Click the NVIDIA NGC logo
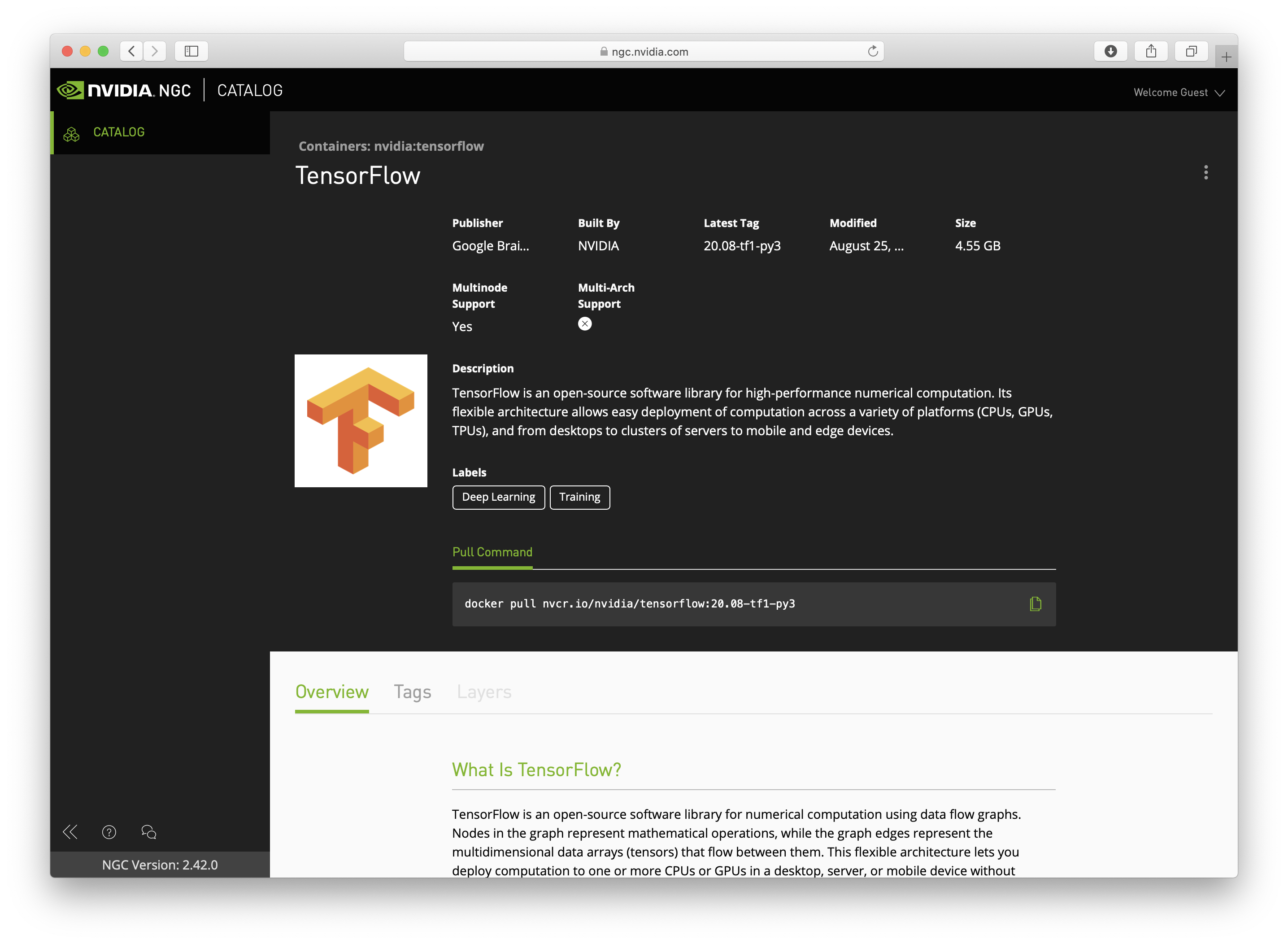 (x=124, y=90)
